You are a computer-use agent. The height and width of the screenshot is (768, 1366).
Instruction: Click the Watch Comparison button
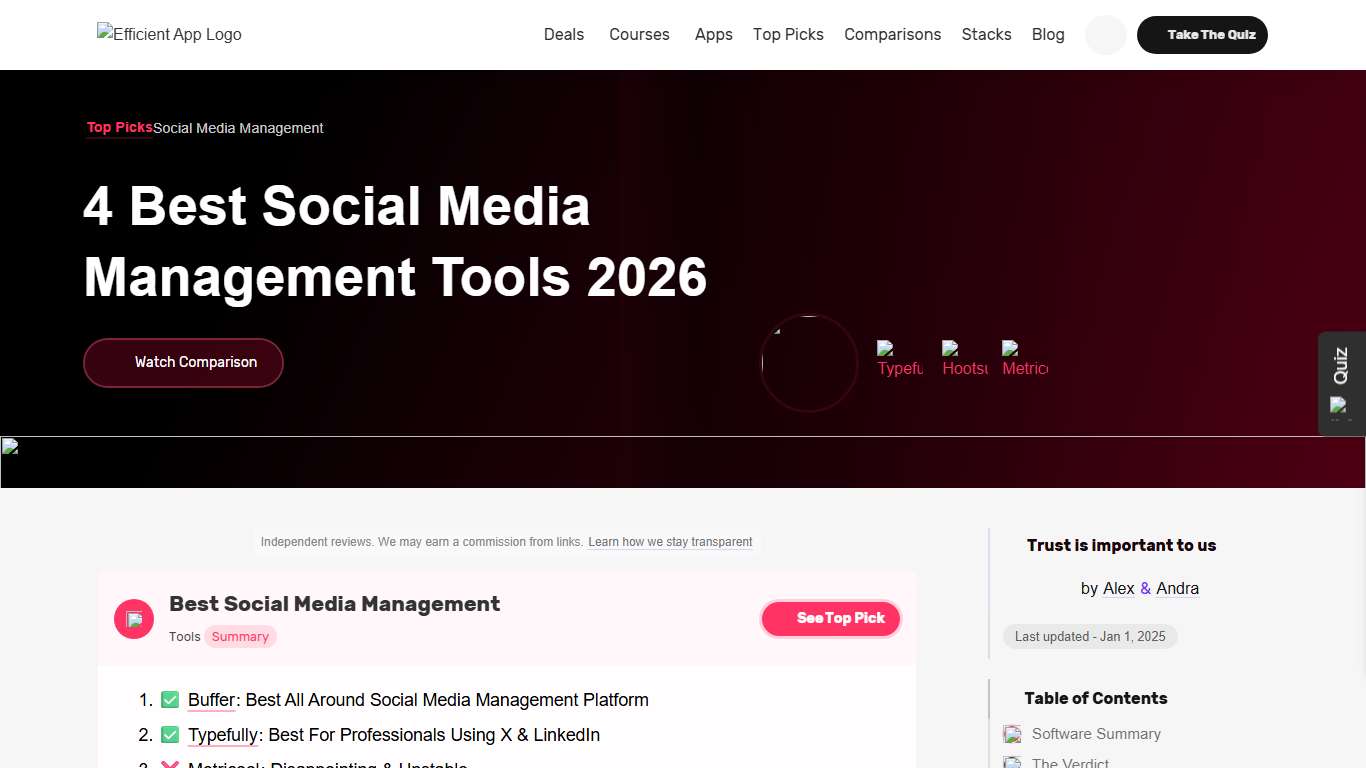tap(183, 362)
